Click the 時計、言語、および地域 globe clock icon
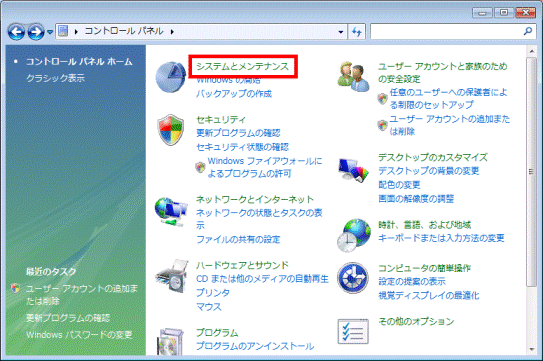 tap(354, 235)
